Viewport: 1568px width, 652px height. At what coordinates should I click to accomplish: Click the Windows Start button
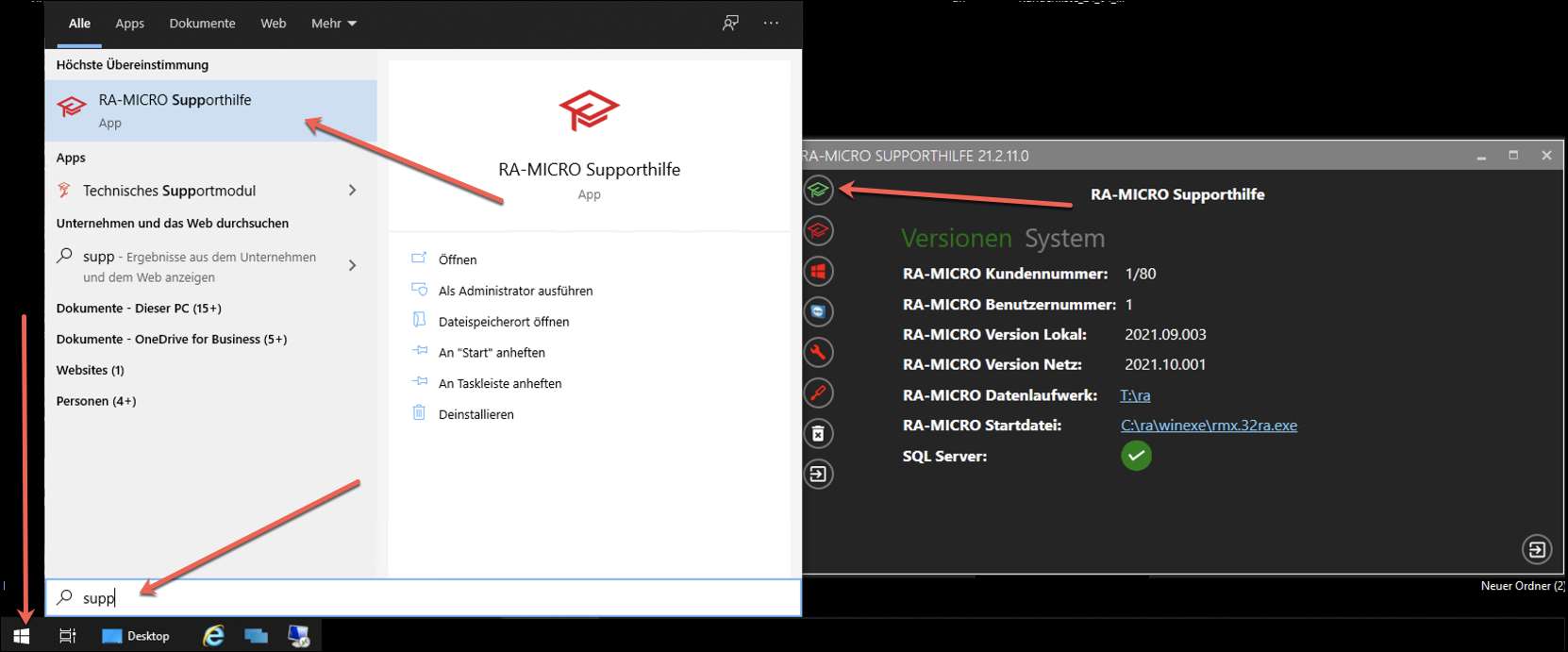click(x=22, y=636)
